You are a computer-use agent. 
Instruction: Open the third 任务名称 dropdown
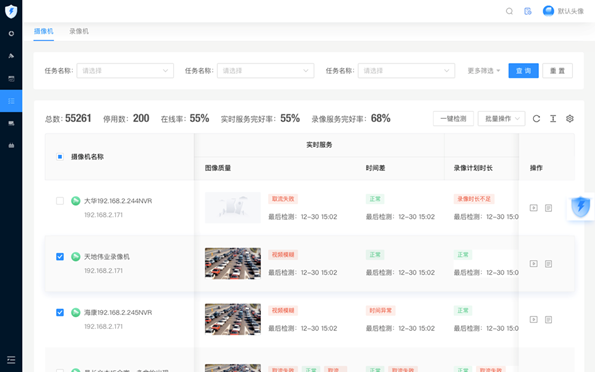tap(406, 71)
